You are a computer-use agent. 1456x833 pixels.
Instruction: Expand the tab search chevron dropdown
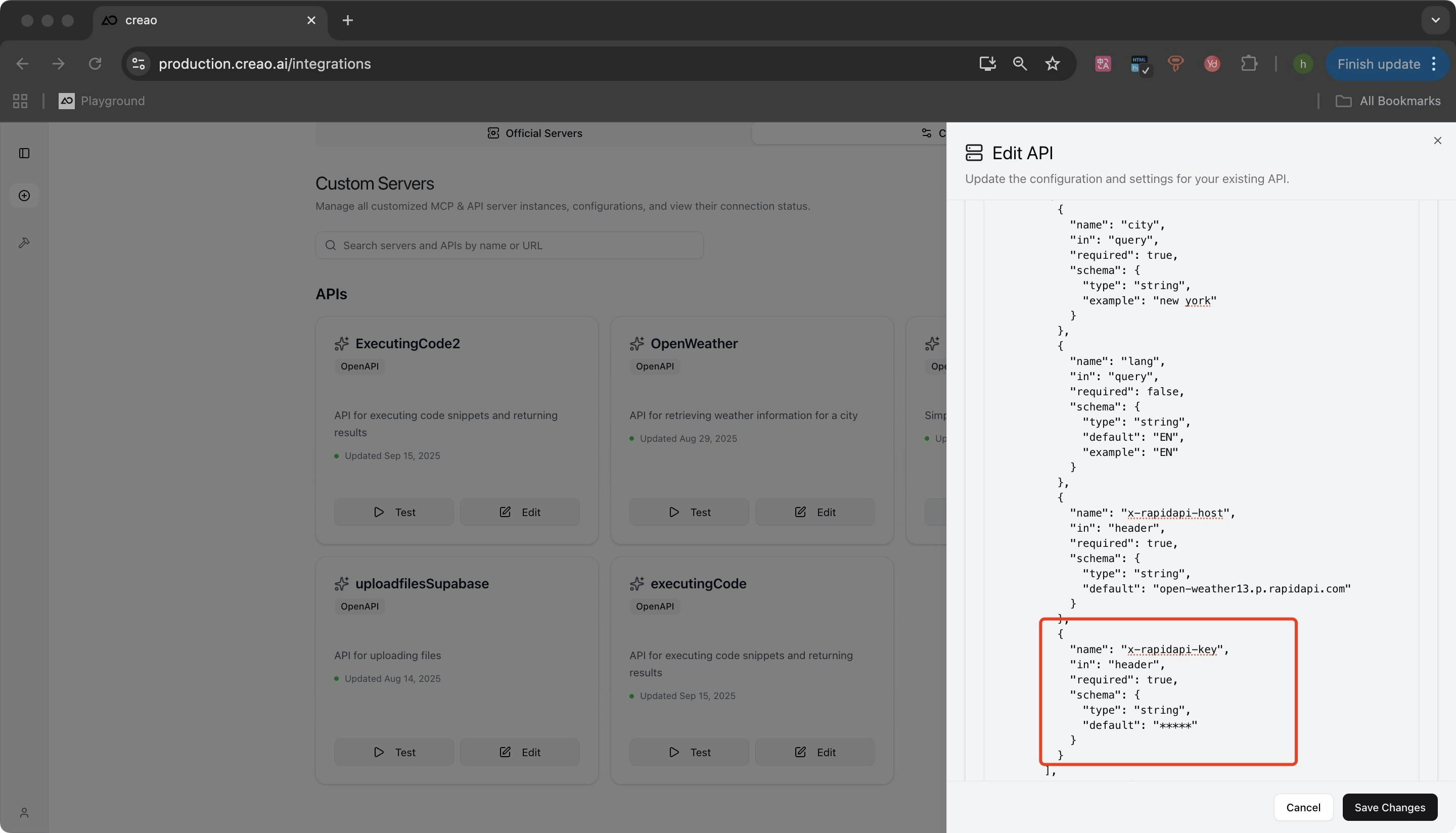[x=1435, y=21]
